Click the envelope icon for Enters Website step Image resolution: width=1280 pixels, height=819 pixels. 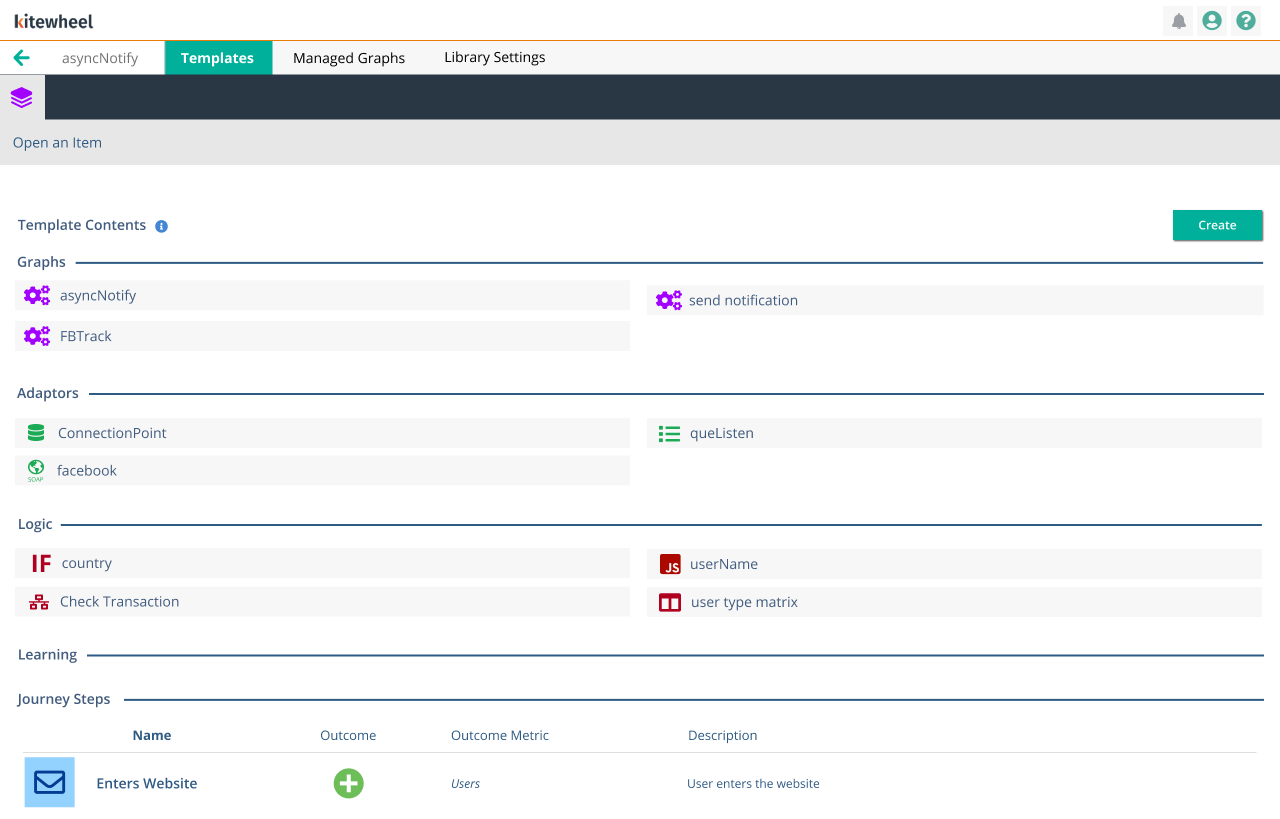point(49,782)
